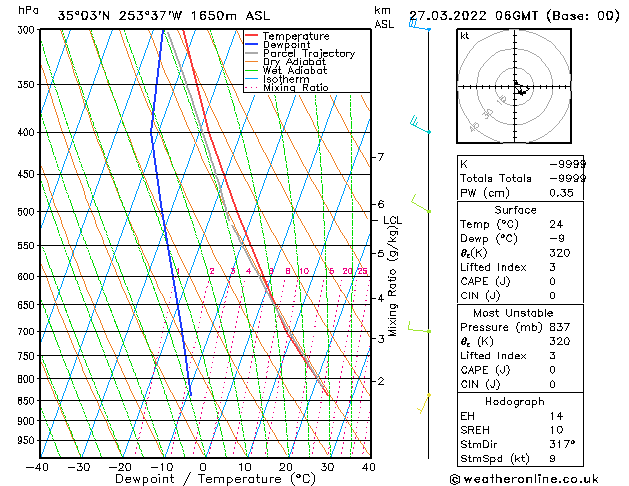Click the 'PW (cm)' value 0.35
The image size is (629, 486).
pos(561,193)
